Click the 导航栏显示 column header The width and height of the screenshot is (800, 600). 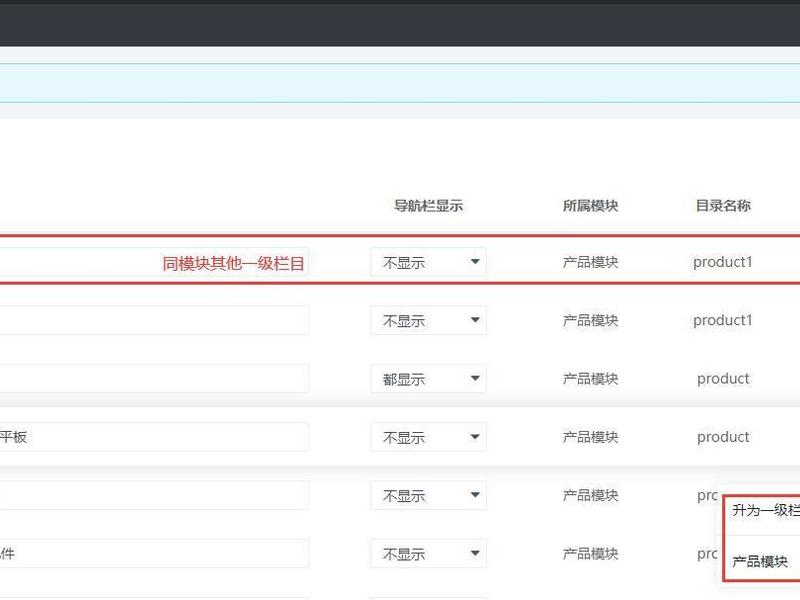point(429,206)
